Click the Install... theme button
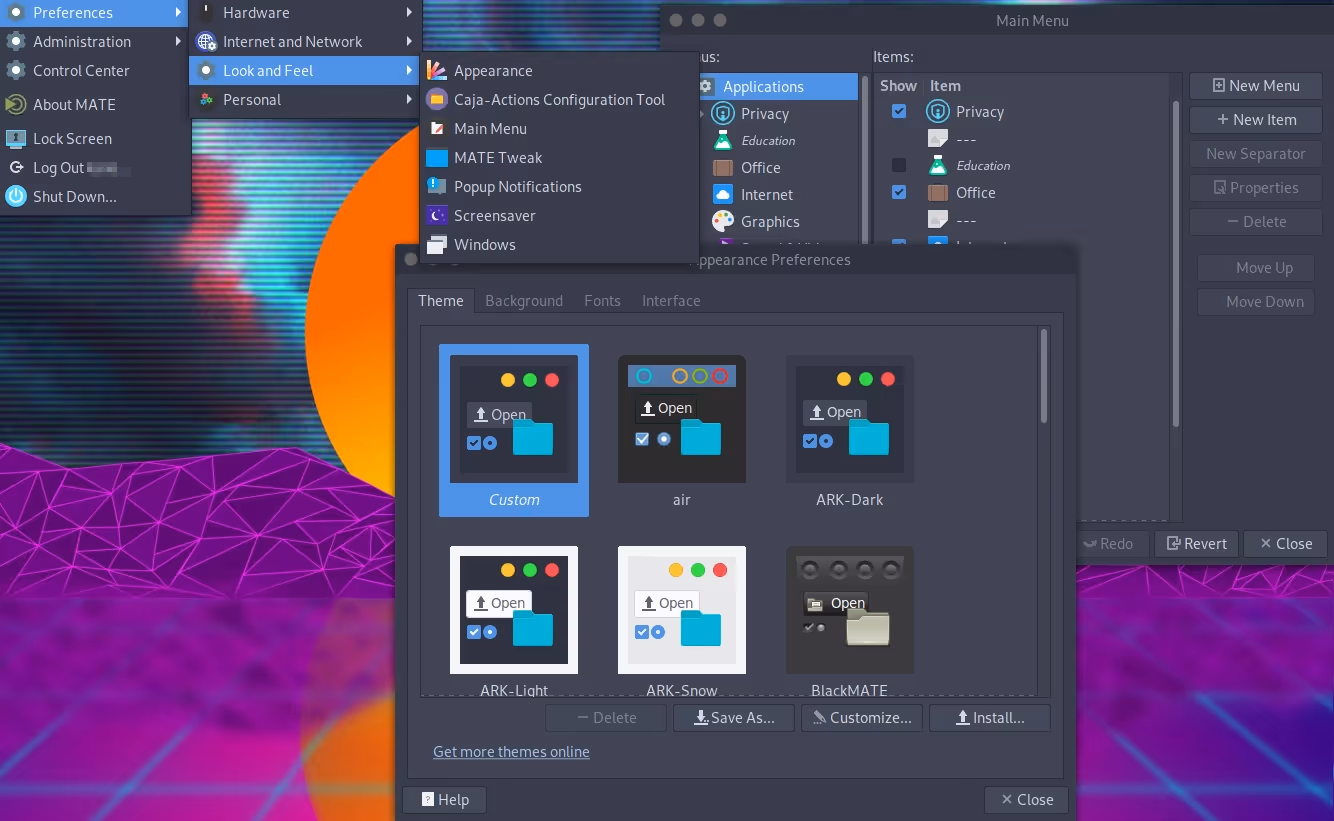The width and height of the screenshot is (1334, 821). pyautogui.click(x=990, y=718)
